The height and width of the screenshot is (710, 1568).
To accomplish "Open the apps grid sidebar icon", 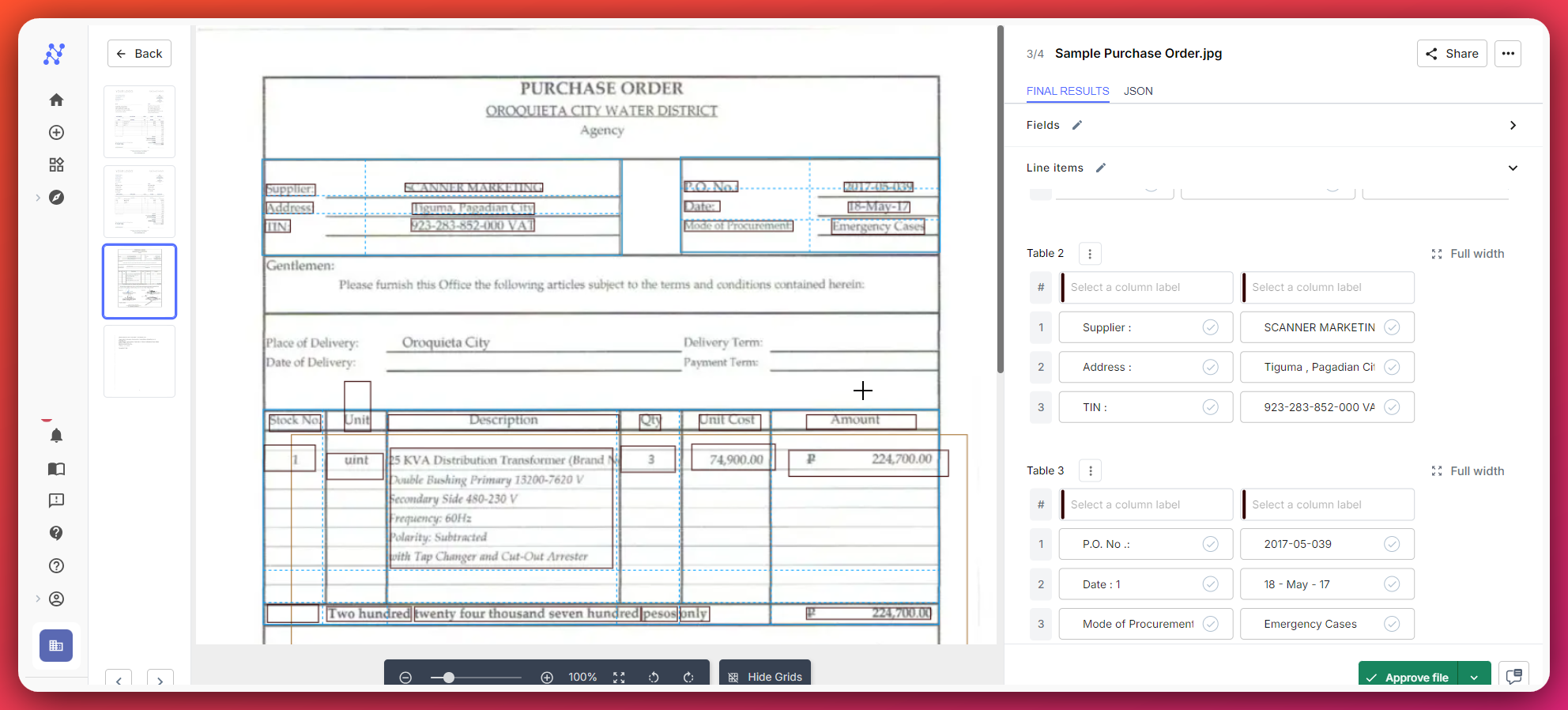I will pos(56,164).
